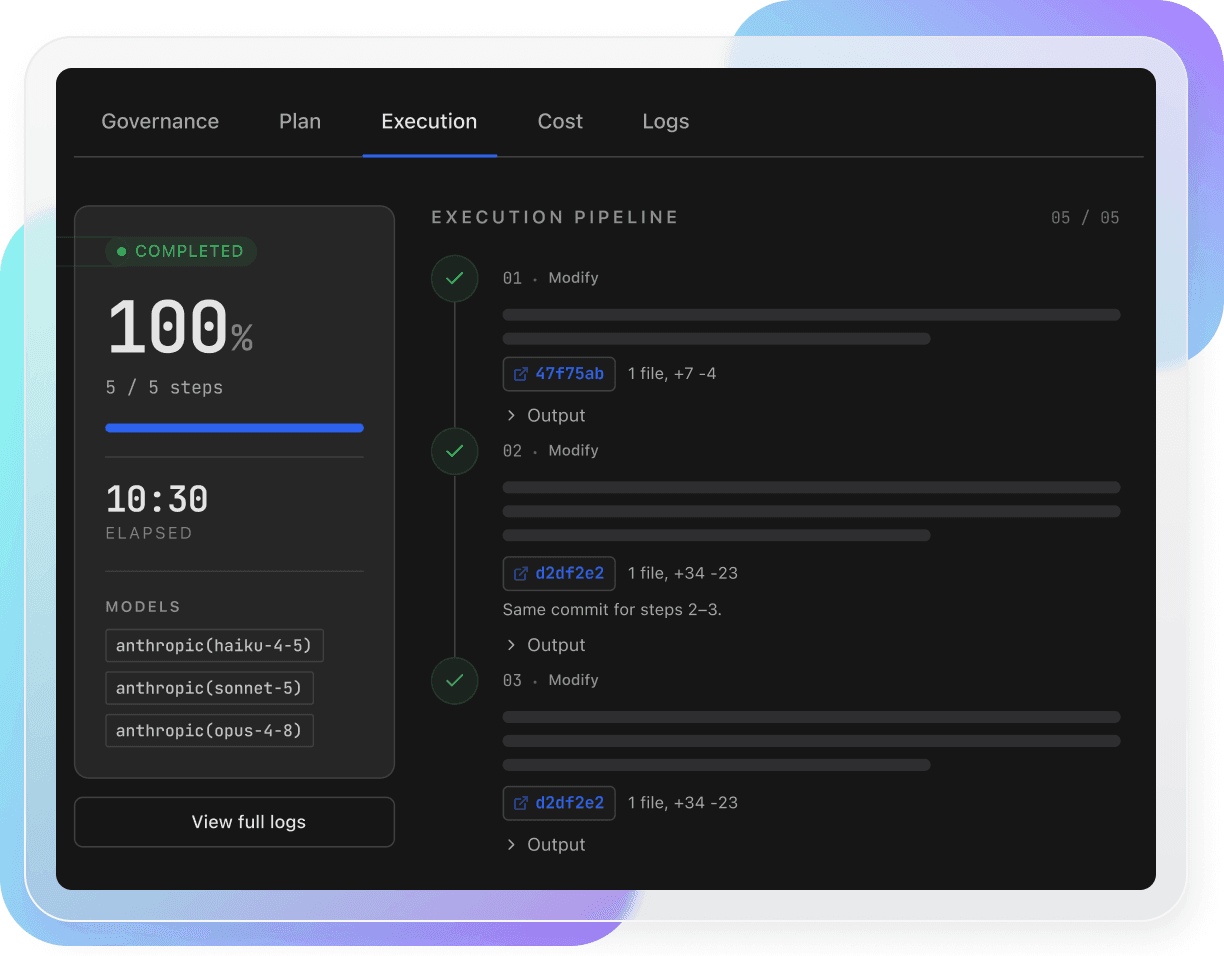Click the "05 / 05" pipeline counter
This screenshot has height=956, width=1224.
pyautogui.click(x=1085, y=218)
